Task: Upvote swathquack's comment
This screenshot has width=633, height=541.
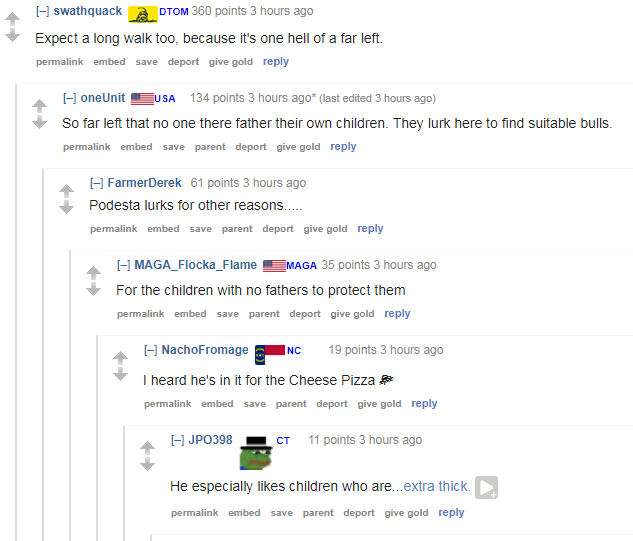Action: [13, 19]
